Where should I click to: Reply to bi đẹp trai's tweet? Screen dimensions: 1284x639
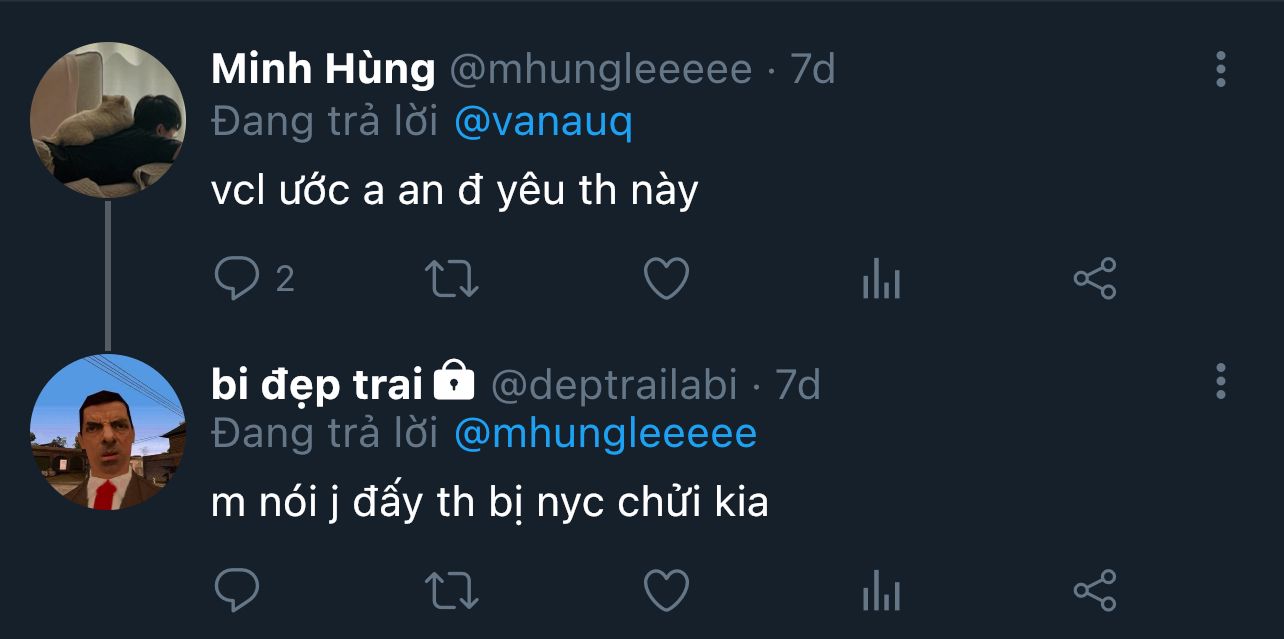point(237,590)
